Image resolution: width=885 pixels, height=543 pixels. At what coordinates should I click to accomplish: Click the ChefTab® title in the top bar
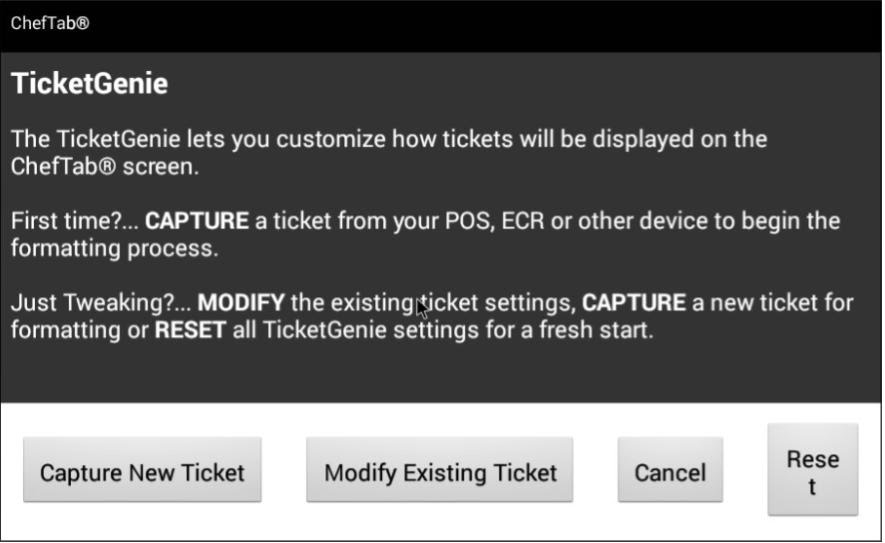point(49,24)
